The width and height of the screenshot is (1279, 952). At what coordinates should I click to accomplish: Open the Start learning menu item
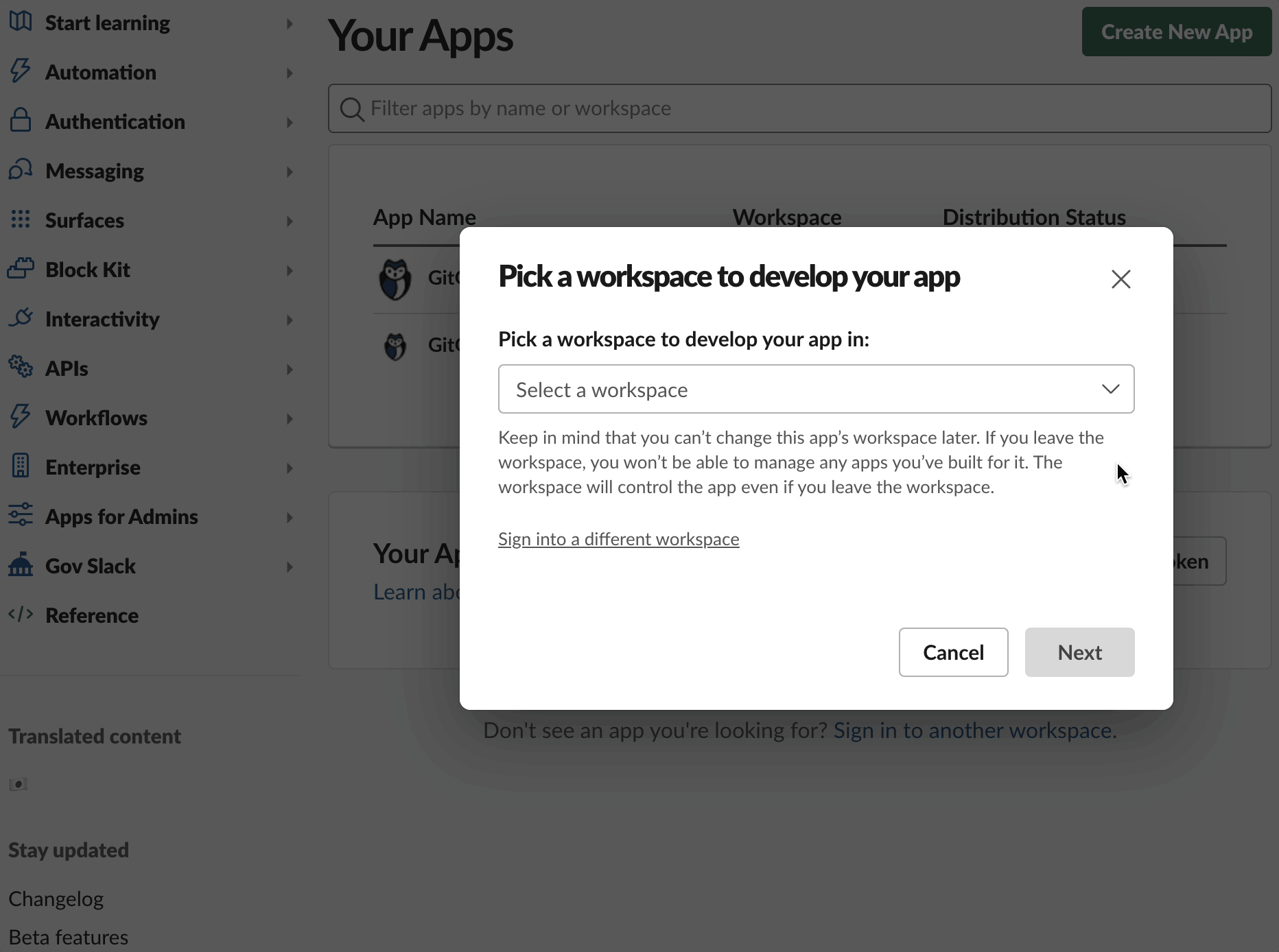(x=108, y=23)
